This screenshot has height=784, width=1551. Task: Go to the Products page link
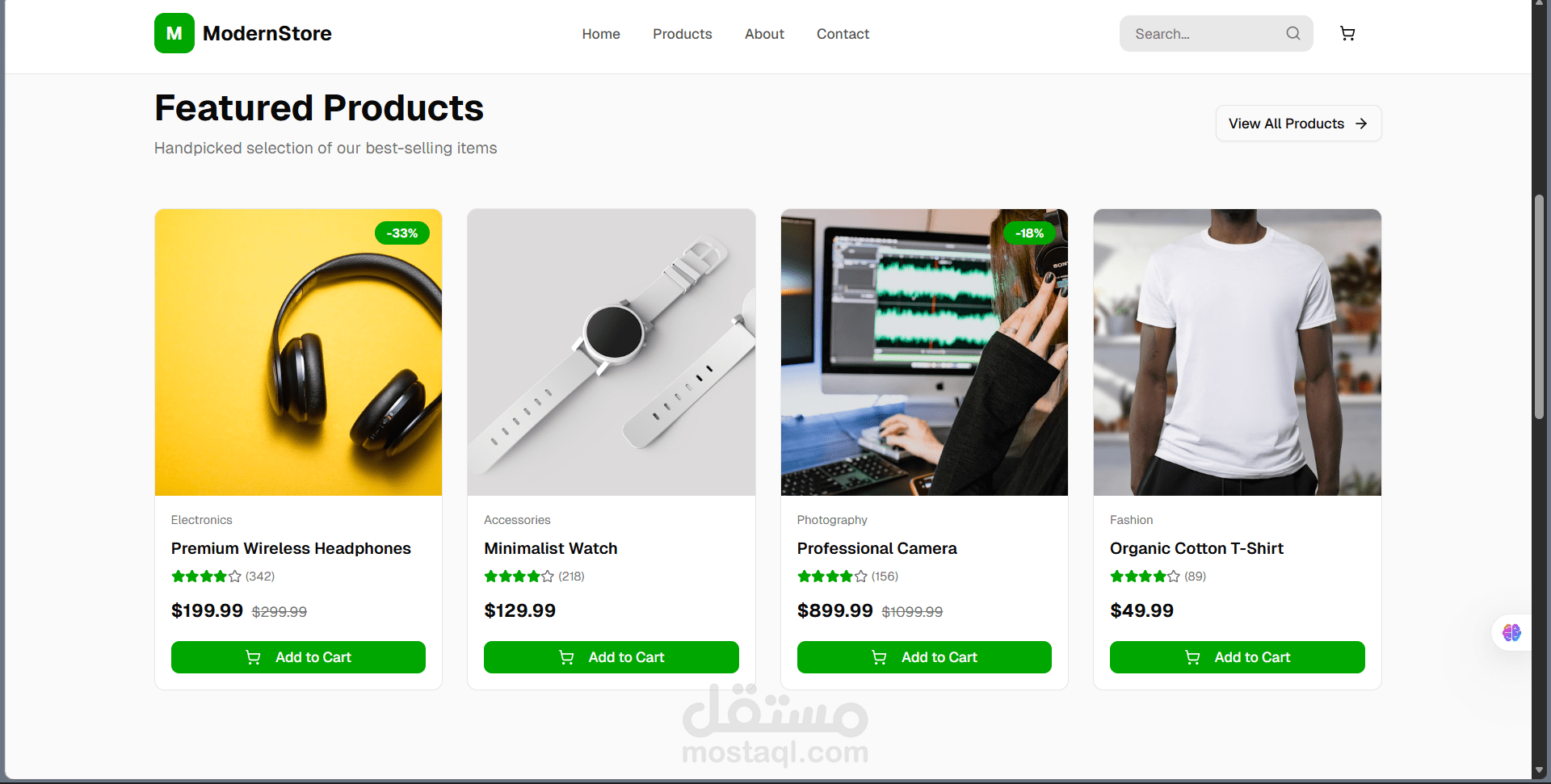click(683, 34)
